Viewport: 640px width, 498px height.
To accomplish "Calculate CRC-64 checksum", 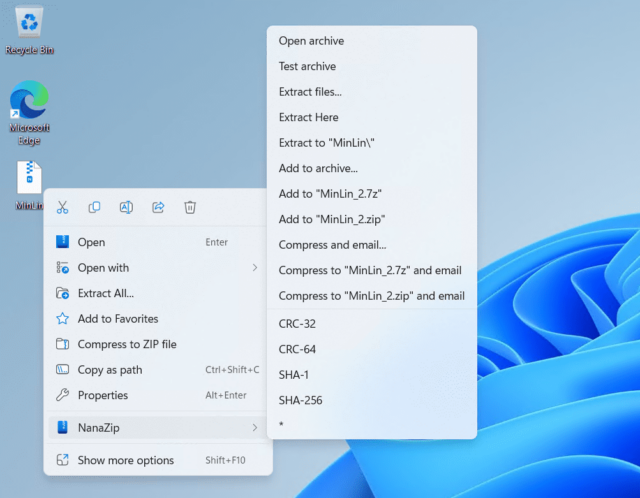I will point(372,349).
